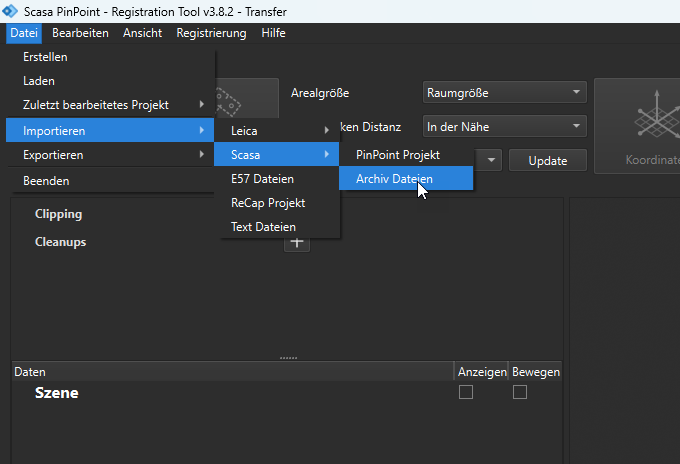Select the Cleanups tree item
Viewport: 680px width, 464px height.
(60, 242)
